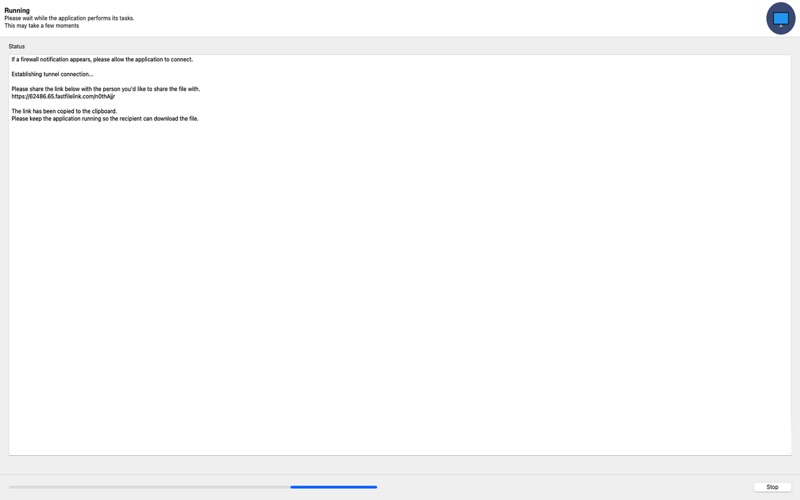Click the 'Running' heading text
Screen dimensions: 800x500
coord(17,10)
